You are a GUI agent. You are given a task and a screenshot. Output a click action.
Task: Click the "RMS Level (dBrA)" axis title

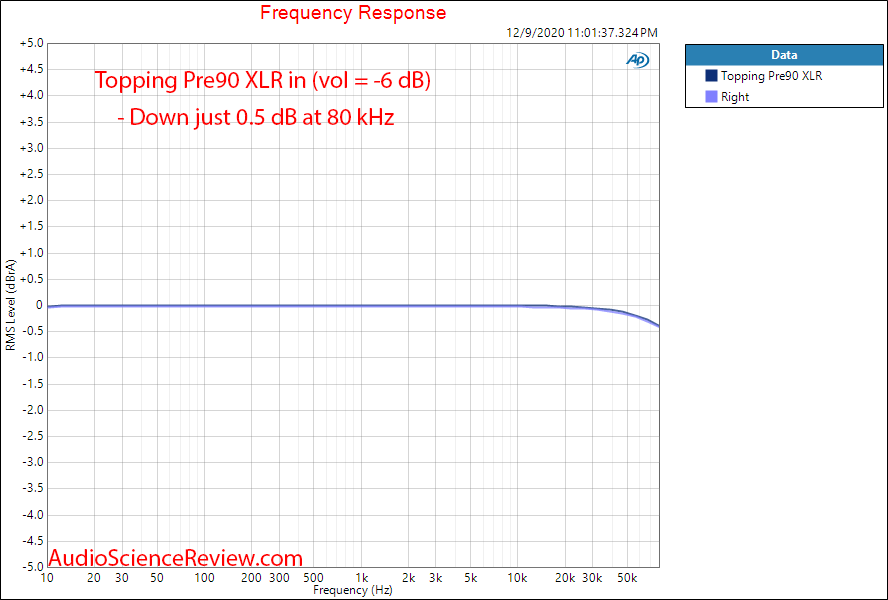[11, 305]
